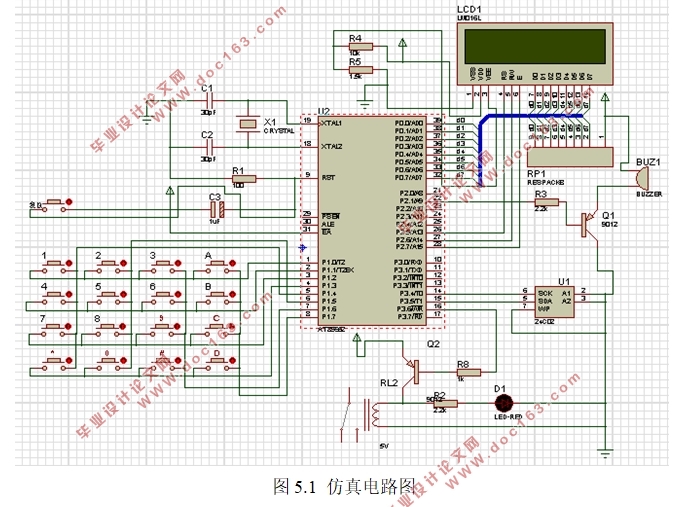Screen dimensions: 683x507
Task: Select the Q1 transistor symbol
Action: point(587,223)
